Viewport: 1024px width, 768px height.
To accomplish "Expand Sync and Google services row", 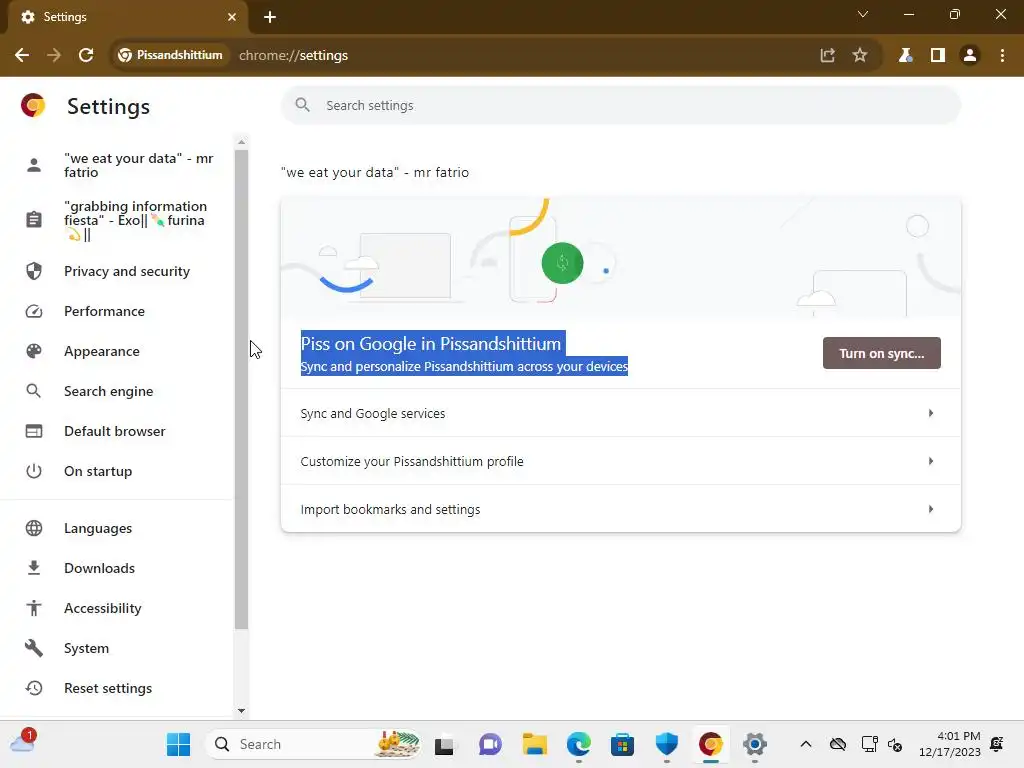I will pyautogui.click(x=620, y=413).
